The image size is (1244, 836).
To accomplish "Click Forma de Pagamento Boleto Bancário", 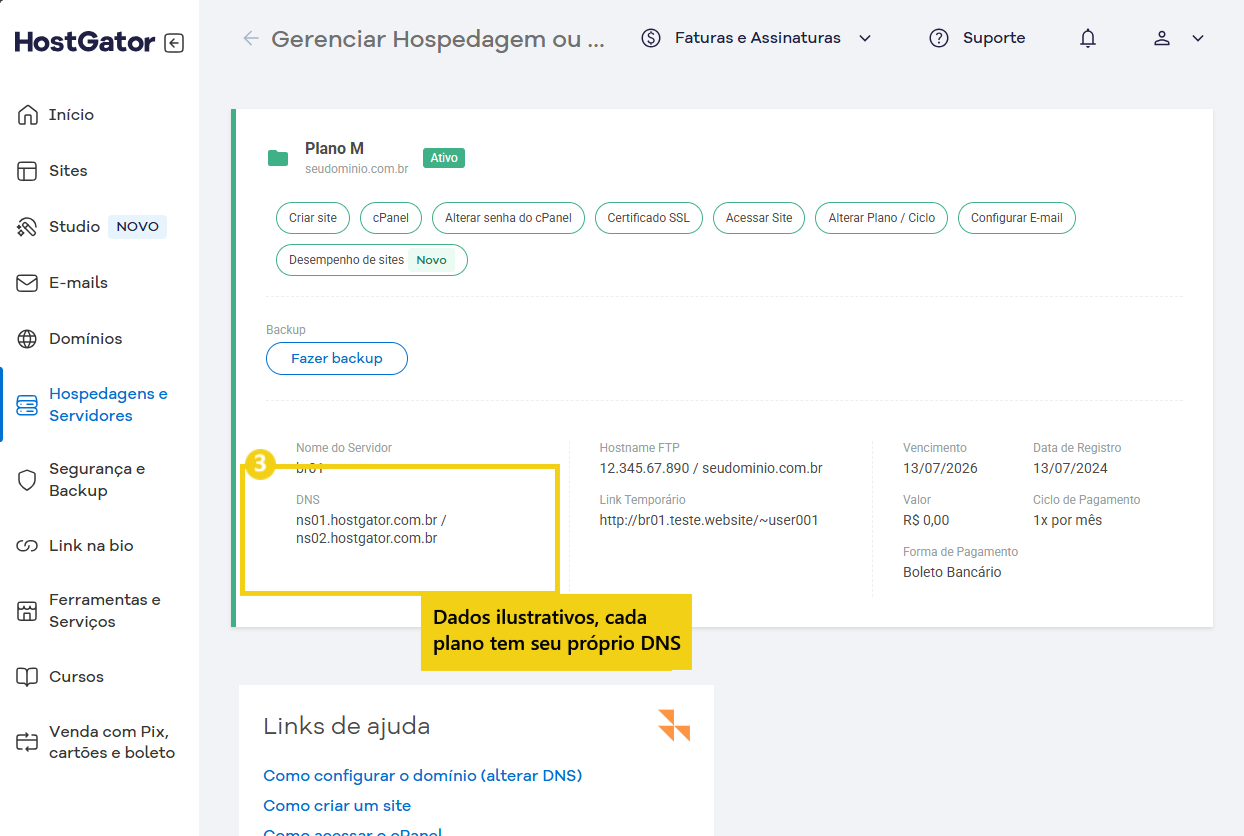I will pos(952,572).
